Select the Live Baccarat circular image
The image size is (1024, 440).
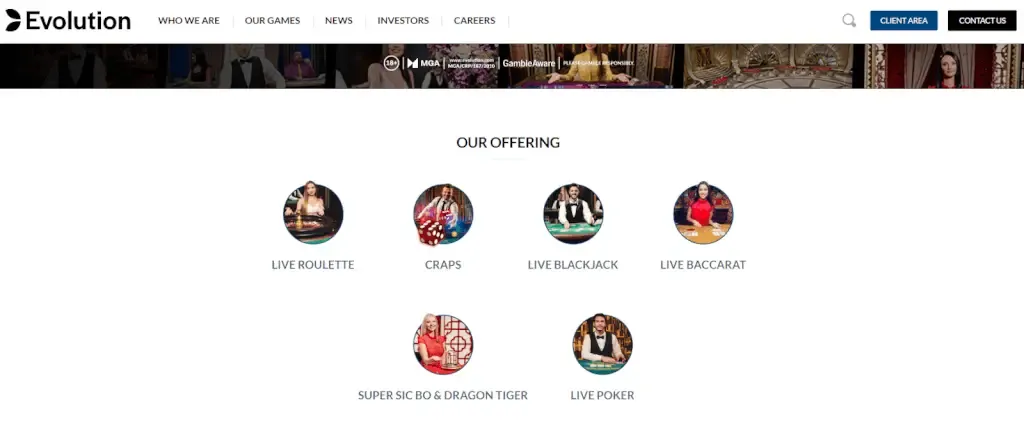[x=703, y=213]
